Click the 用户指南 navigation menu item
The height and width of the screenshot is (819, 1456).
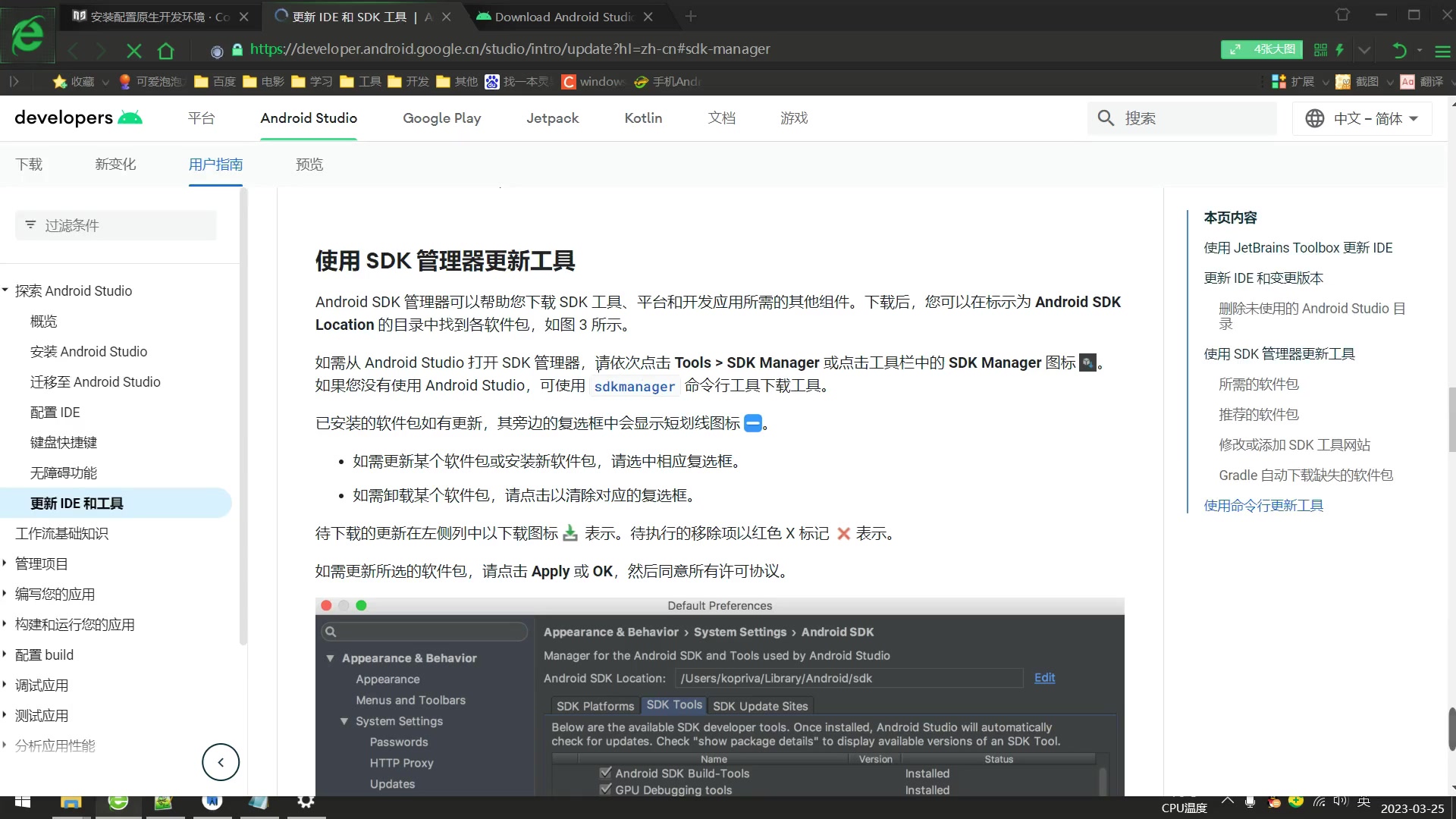tap(216, 165)
